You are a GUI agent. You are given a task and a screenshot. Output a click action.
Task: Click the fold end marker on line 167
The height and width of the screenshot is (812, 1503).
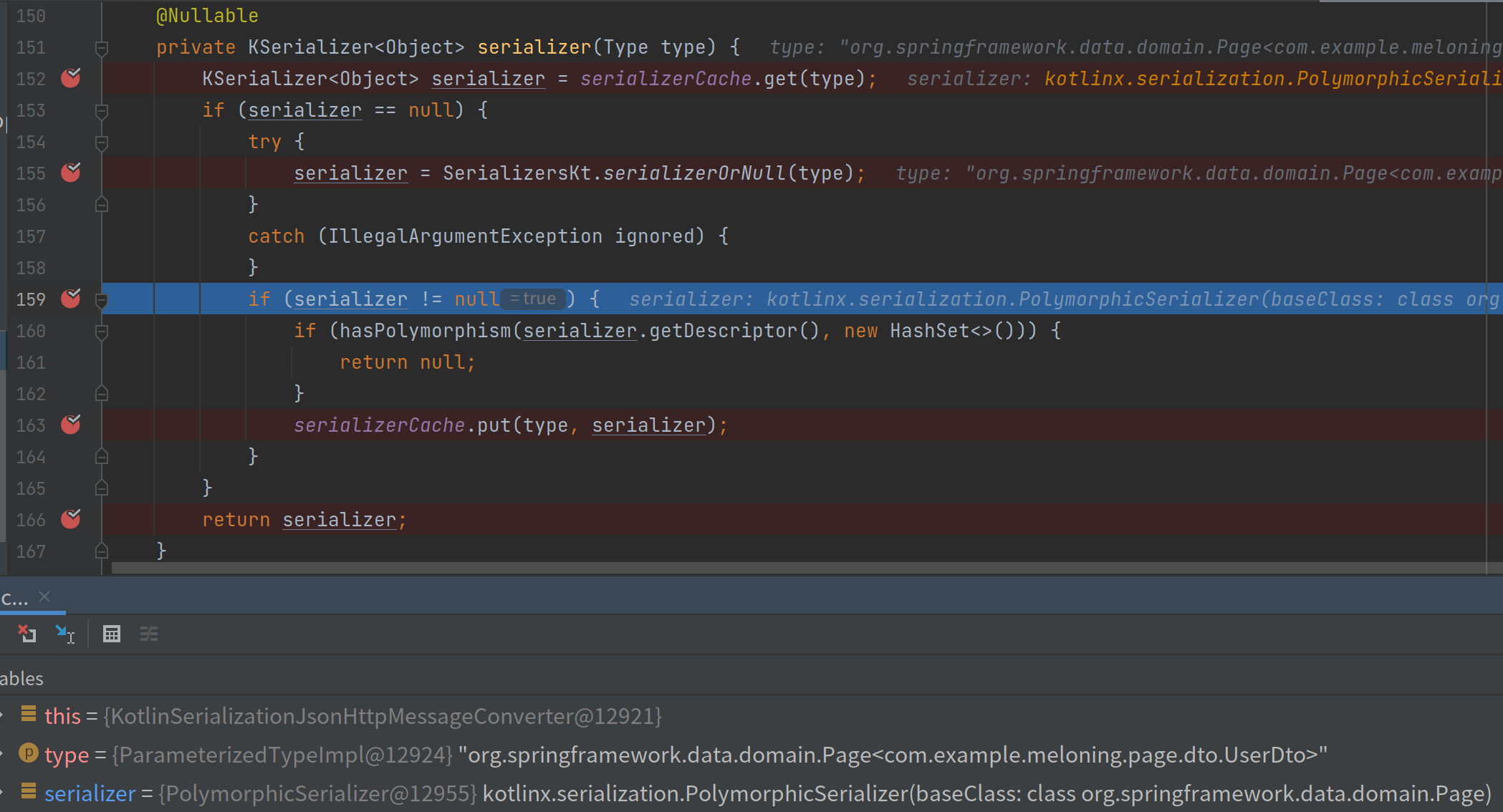point(102,551)
